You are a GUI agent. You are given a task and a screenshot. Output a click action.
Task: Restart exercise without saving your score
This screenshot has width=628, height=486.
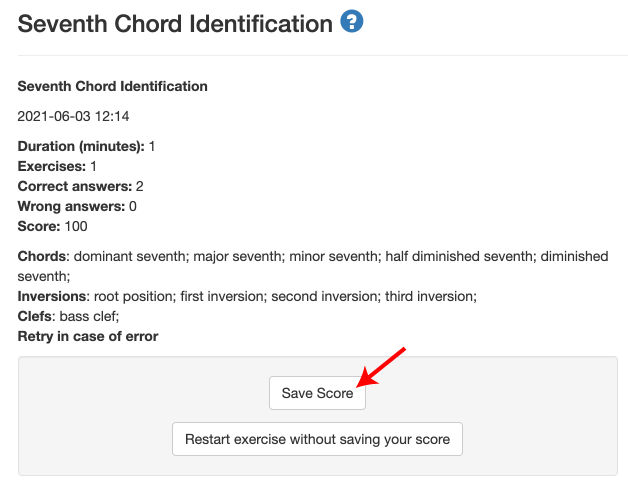(317, 439)
